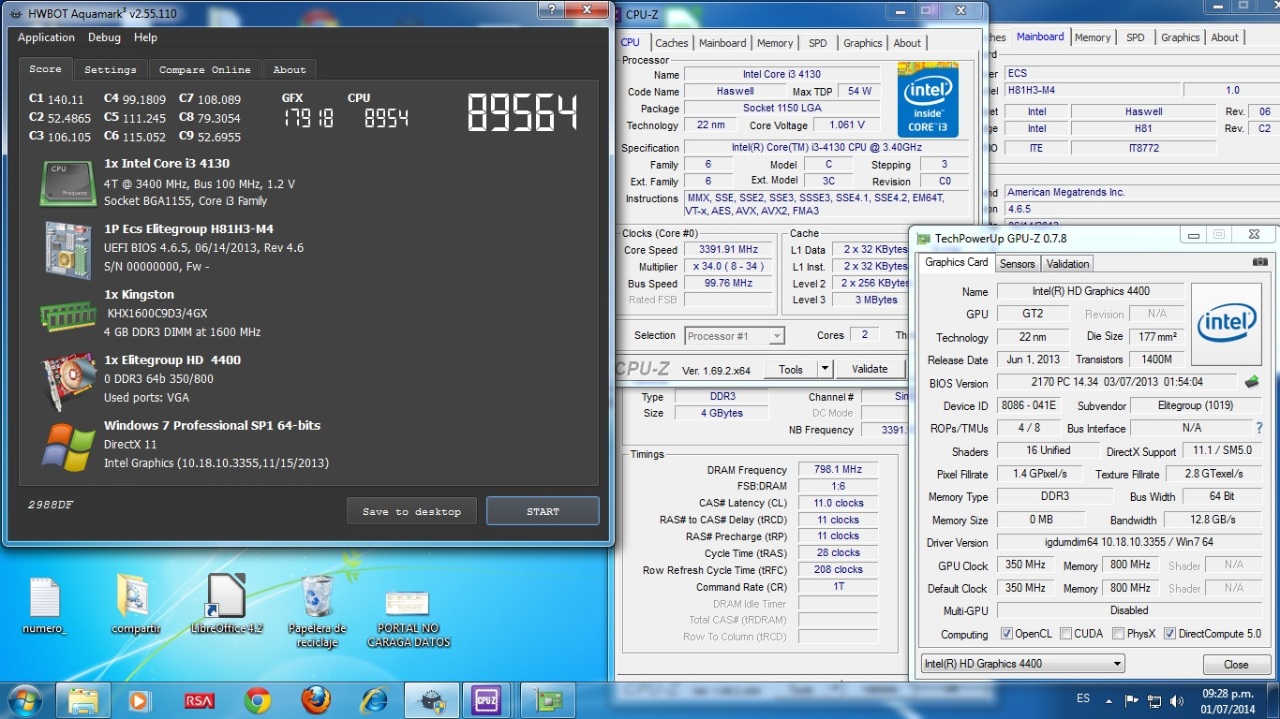
Task: Click the Driver Version field in GPU-Z
Action: pyautogui.click(x=1130, y=542)
